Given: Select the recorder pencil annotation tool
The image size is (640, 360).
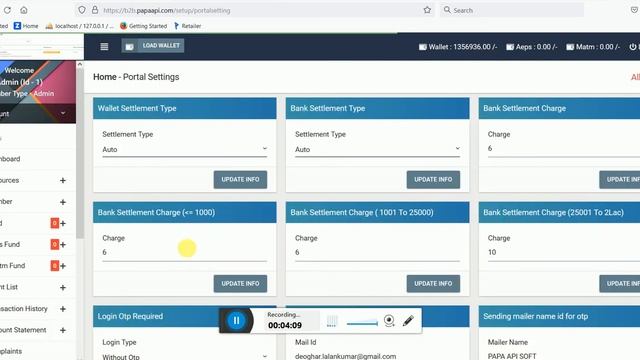Looking at the screenshot, I should click(x=408, y=321).
